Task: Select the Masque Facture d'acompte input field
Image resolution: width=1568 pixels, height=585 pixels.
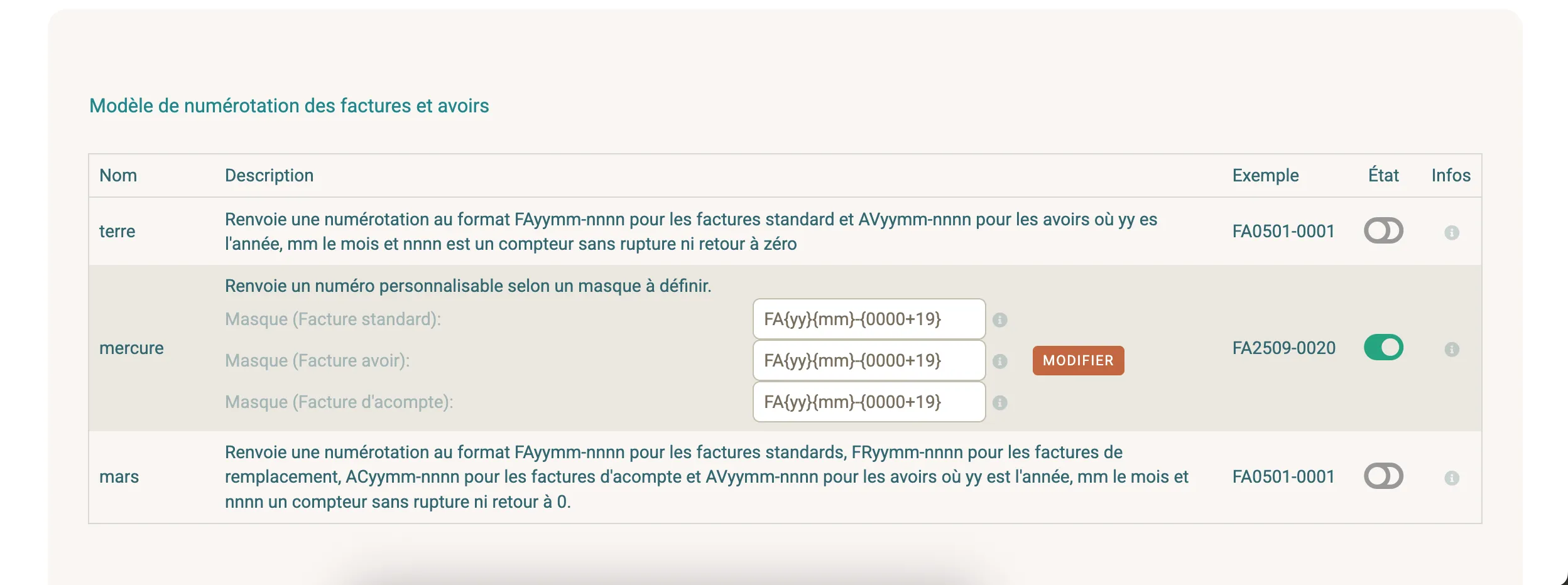Action: 869,402
